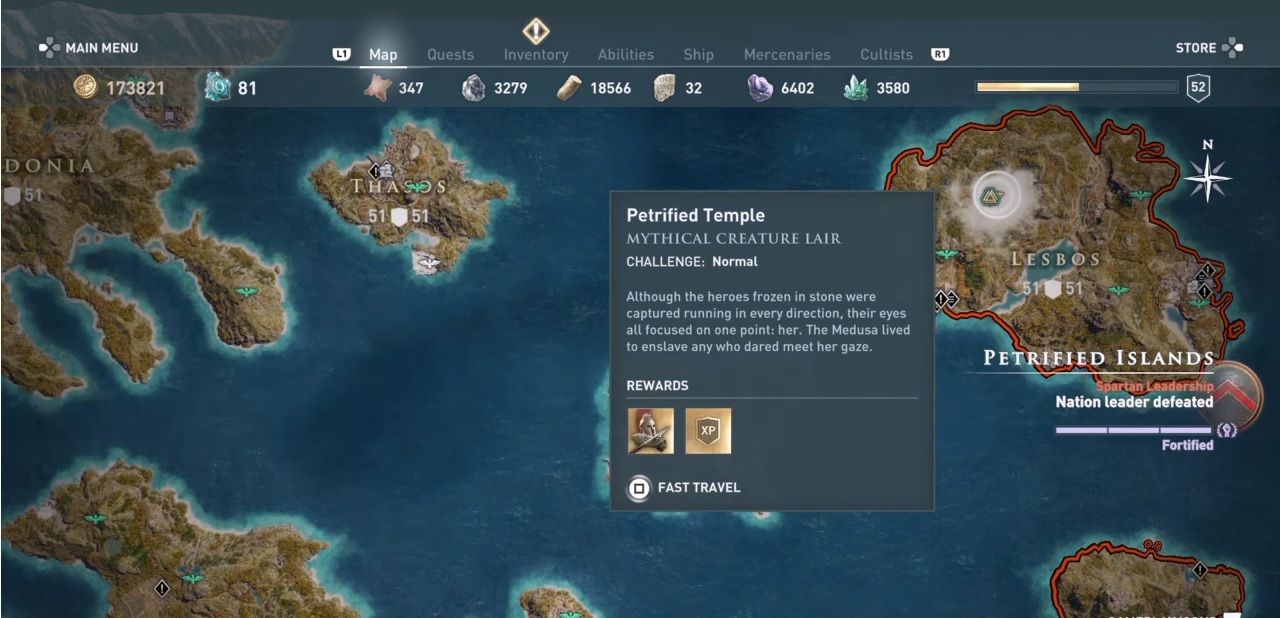Click the Petrified Islands nation power bar
The image size is (1280, 618).
(x=1134, y=430)
